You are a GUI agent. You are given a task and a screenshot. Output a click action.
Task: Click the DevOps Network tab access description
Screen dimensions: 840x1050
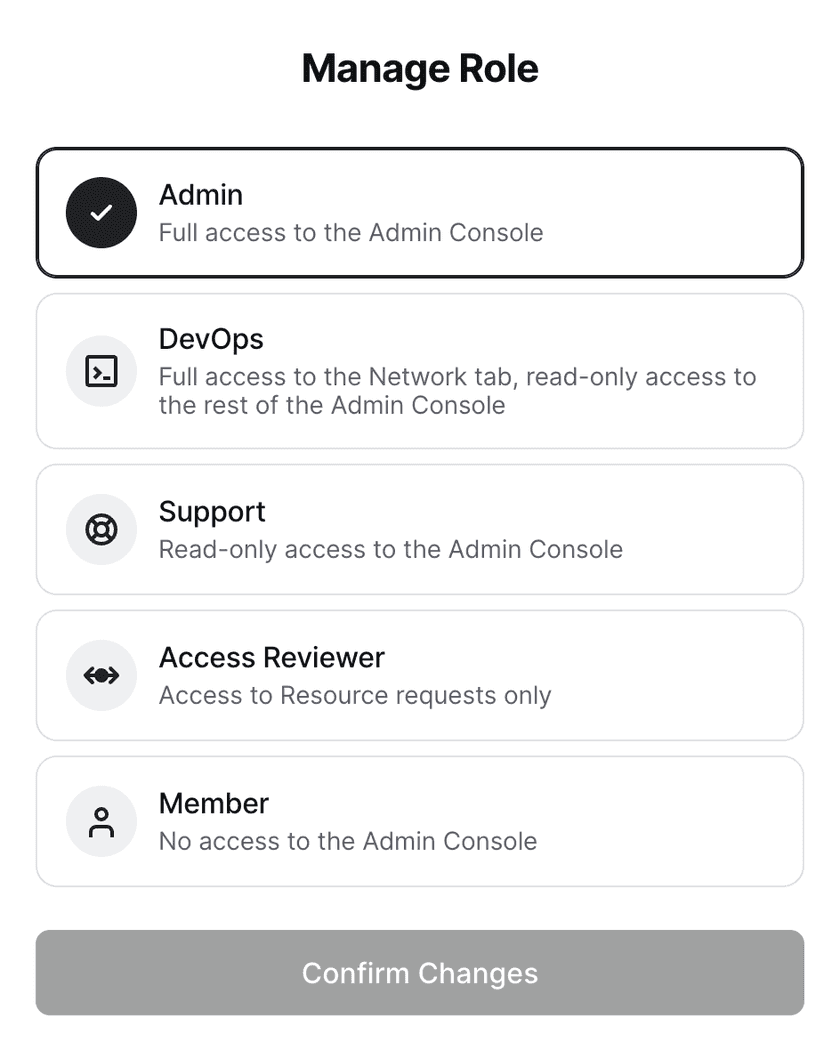457,391
